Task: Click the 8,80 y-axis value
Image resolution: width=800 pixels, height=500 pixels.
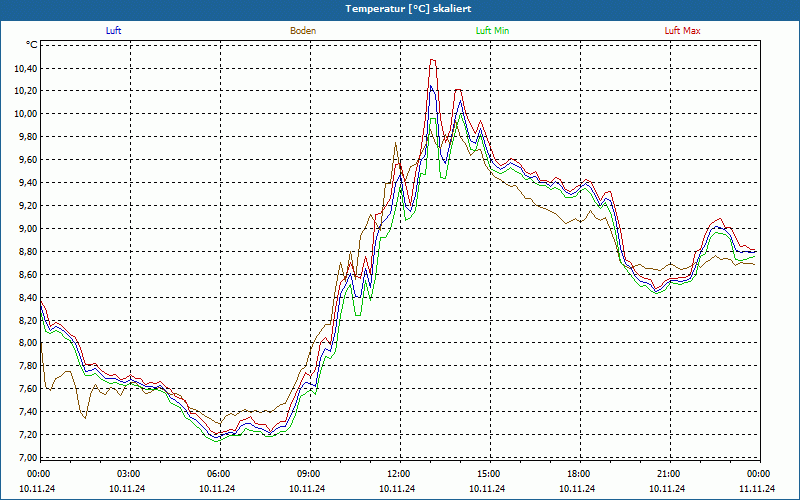Action: coord(29,252)
